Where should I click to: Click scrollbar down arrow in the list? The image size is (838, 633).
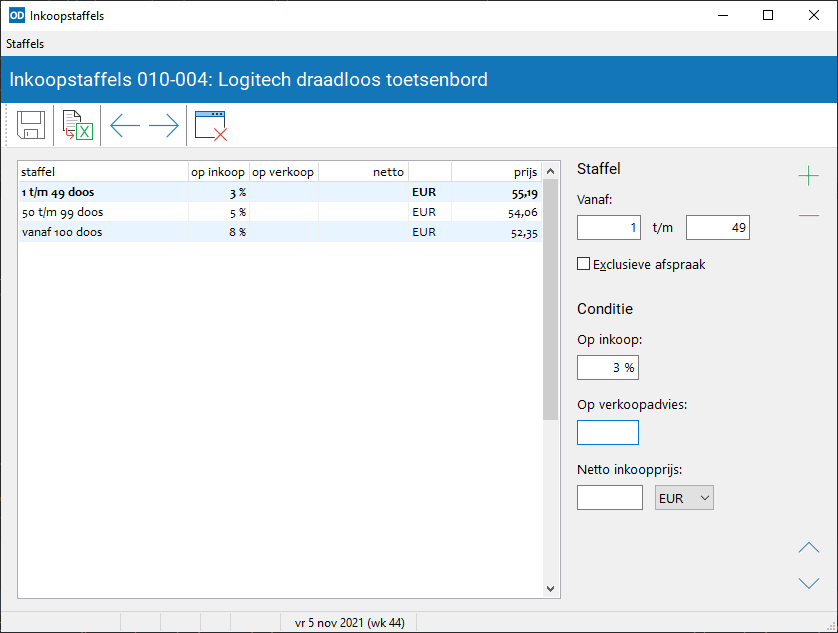(x=550, y=589)
